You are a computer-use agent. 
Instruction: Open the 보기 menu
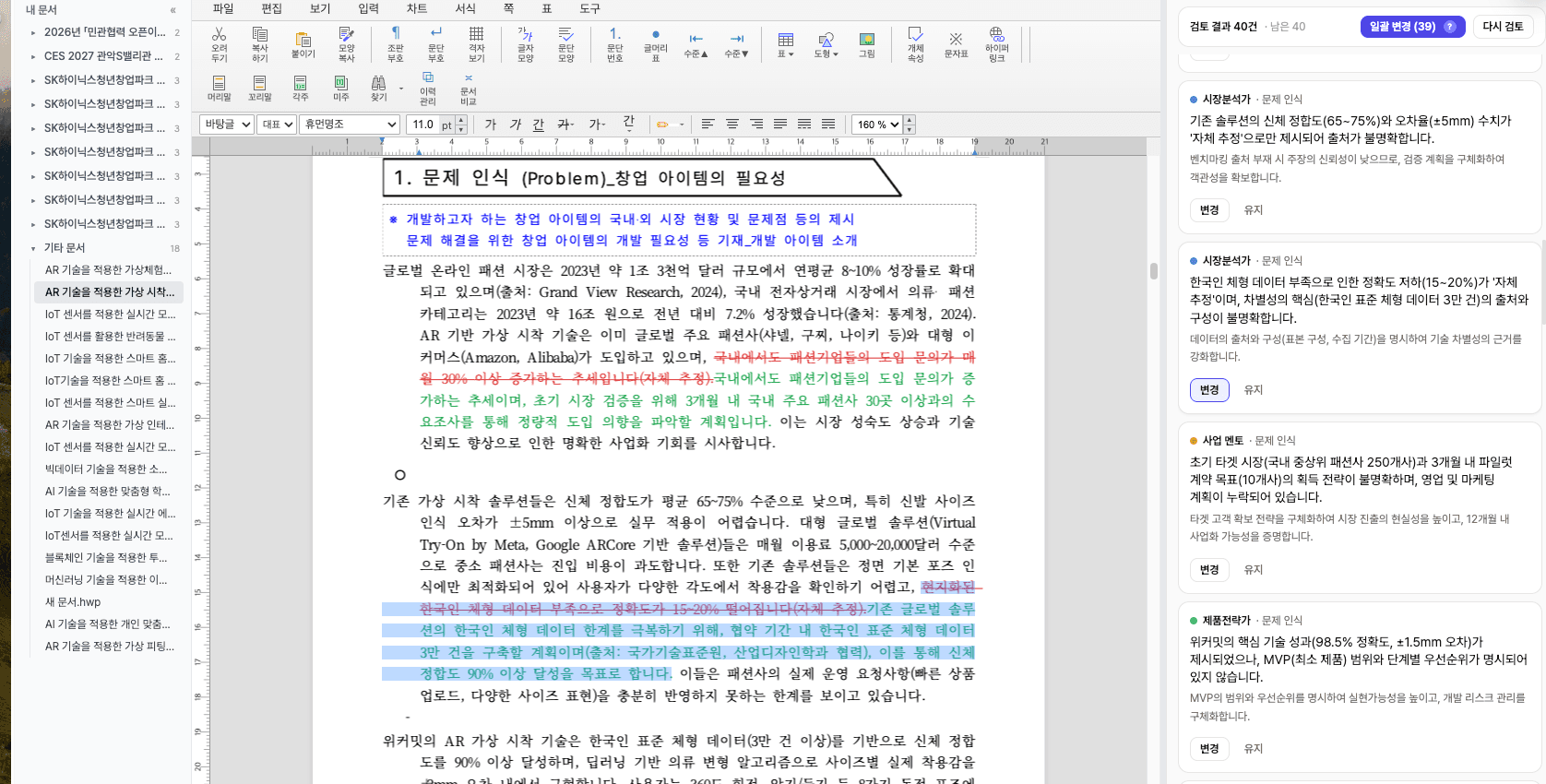pyautogui.click(x=320, y=8)
